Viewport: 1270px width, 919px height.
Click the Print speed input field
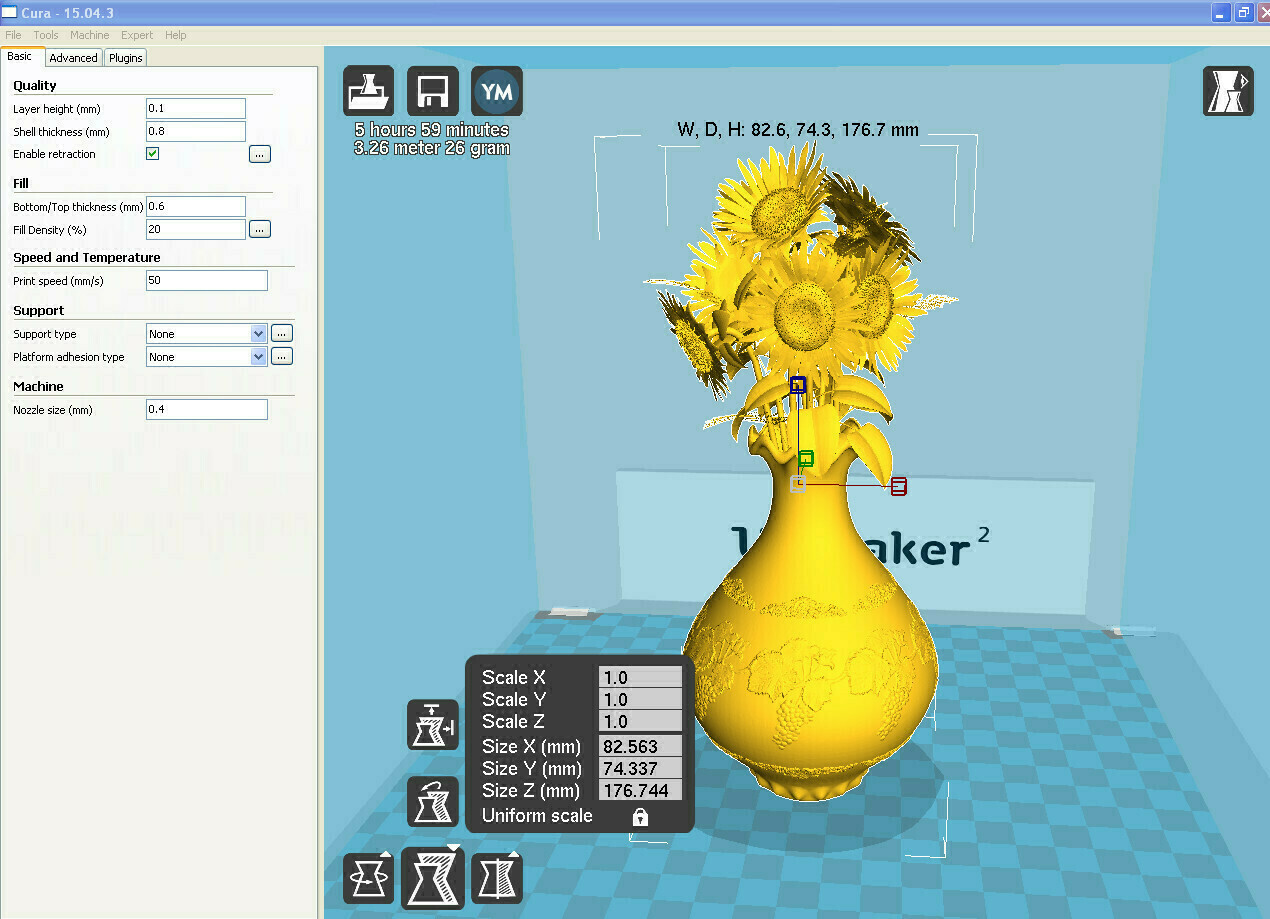207,280
